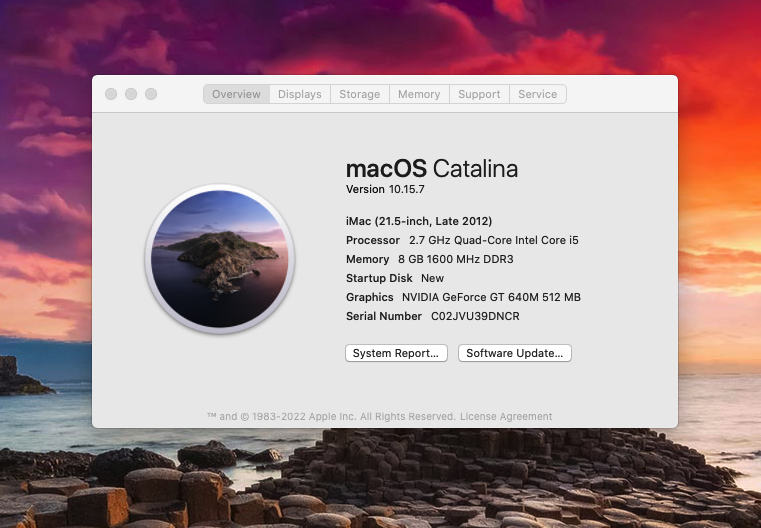Viewport: 761px width, 528px height.
Task: Click the 8 GB 1600 MHz DDR3 value
Action: [x=456, y=259]
